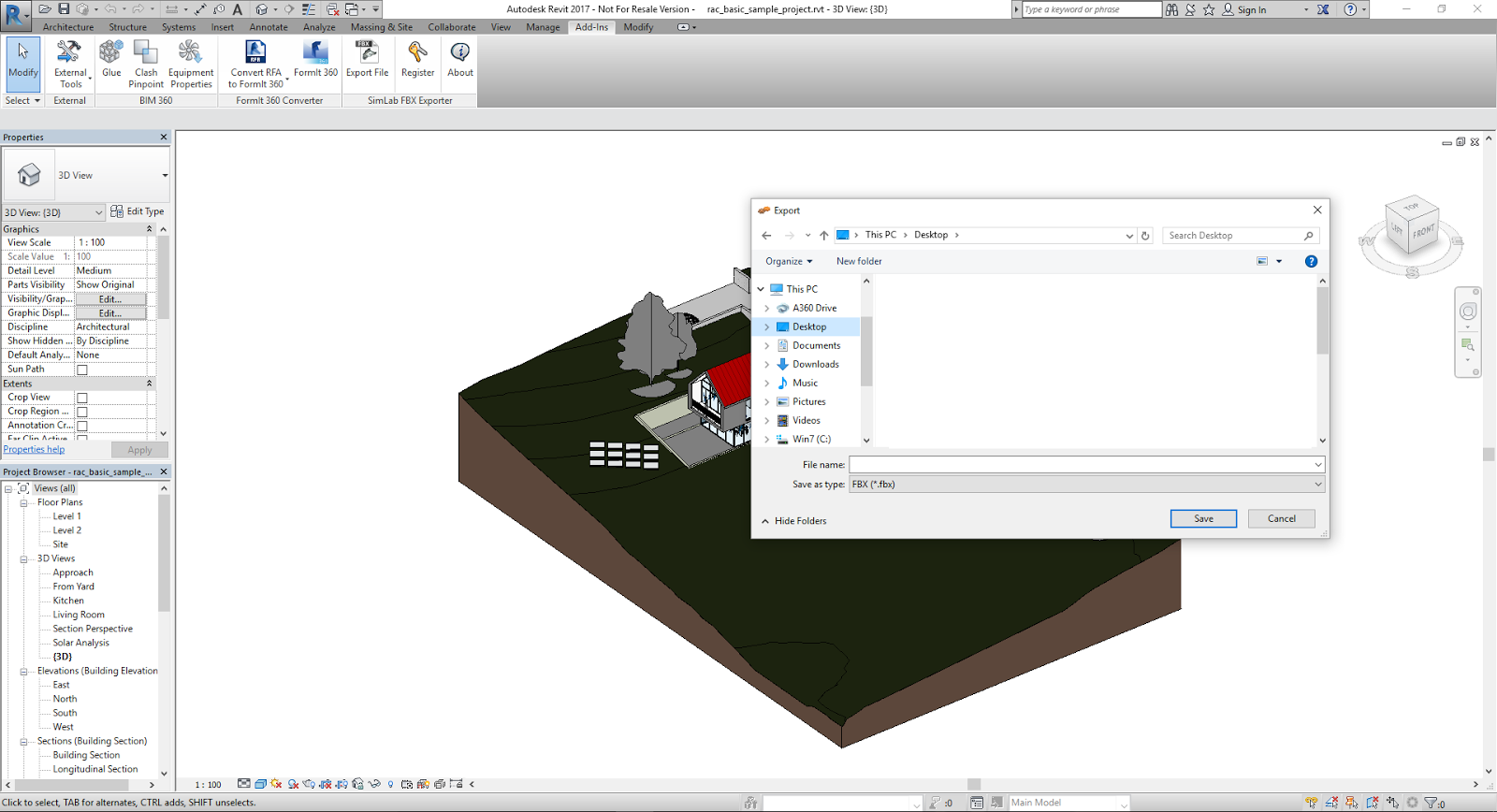
Task: Click the Save icon in quick access toolbar
Action: click(x=64, y=9)
